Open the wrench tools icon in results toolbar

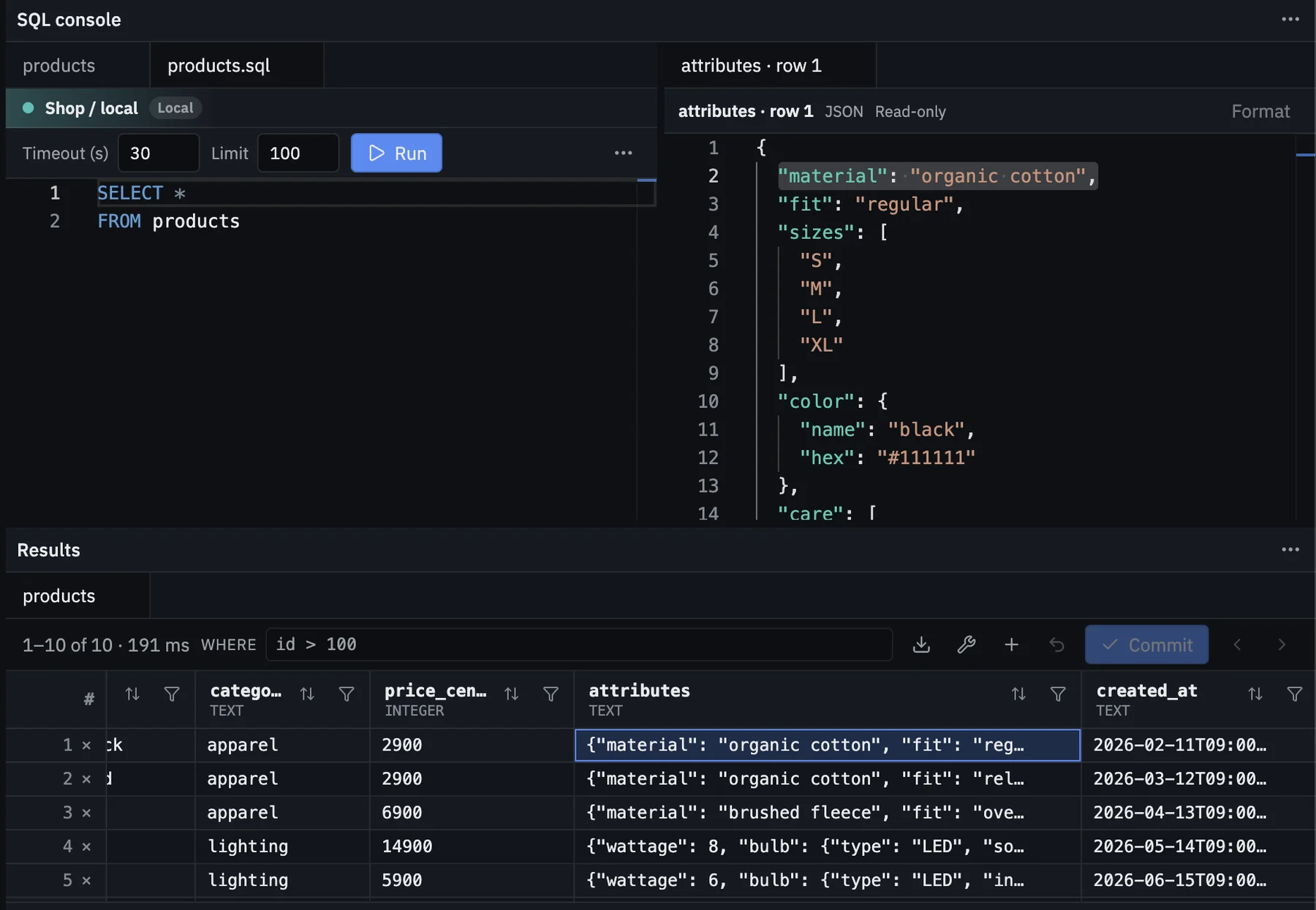pyautogui.click(x=967, y=645)
